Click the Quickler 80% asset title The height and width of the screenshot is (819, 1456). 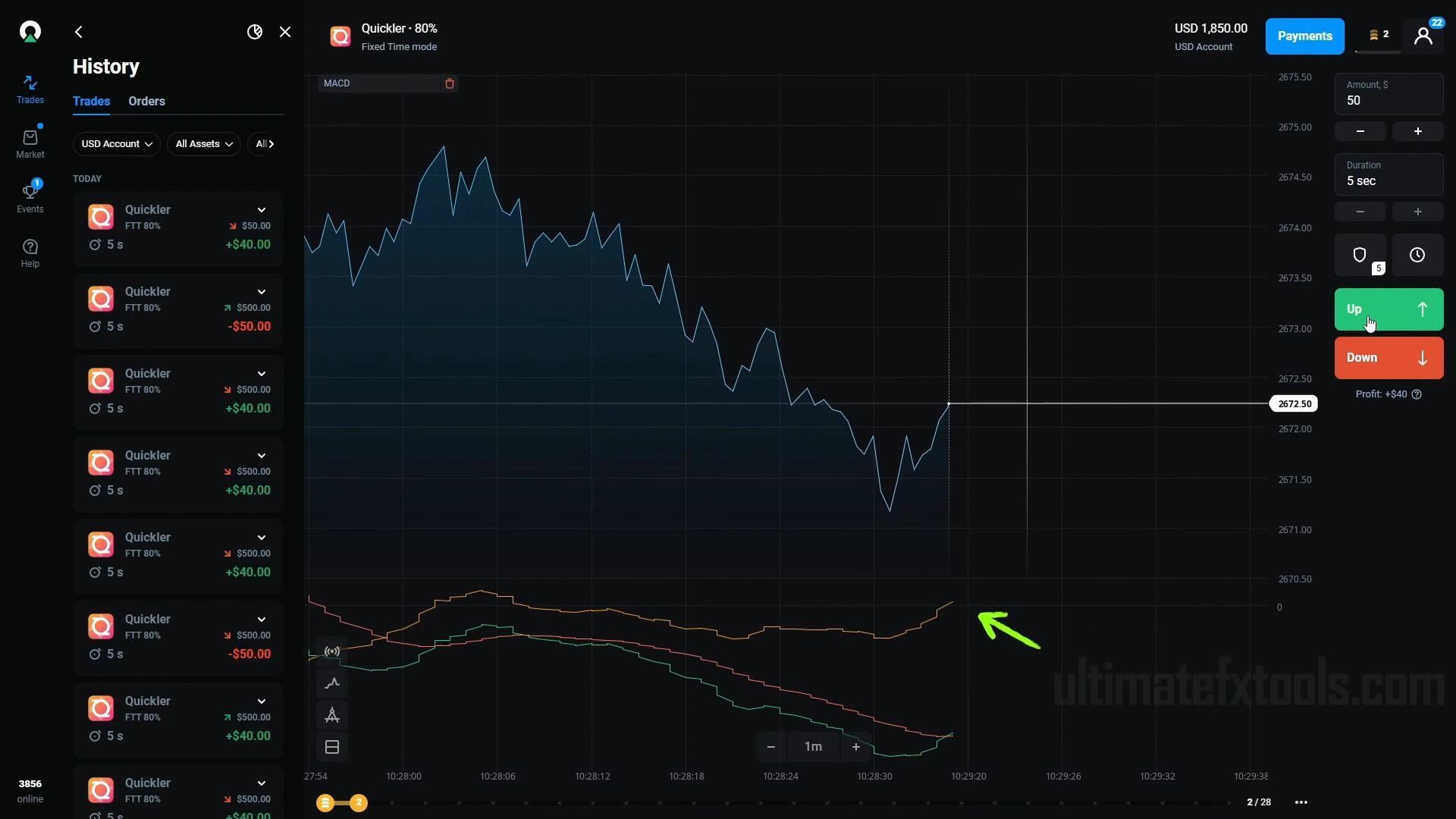click(399, 29)
